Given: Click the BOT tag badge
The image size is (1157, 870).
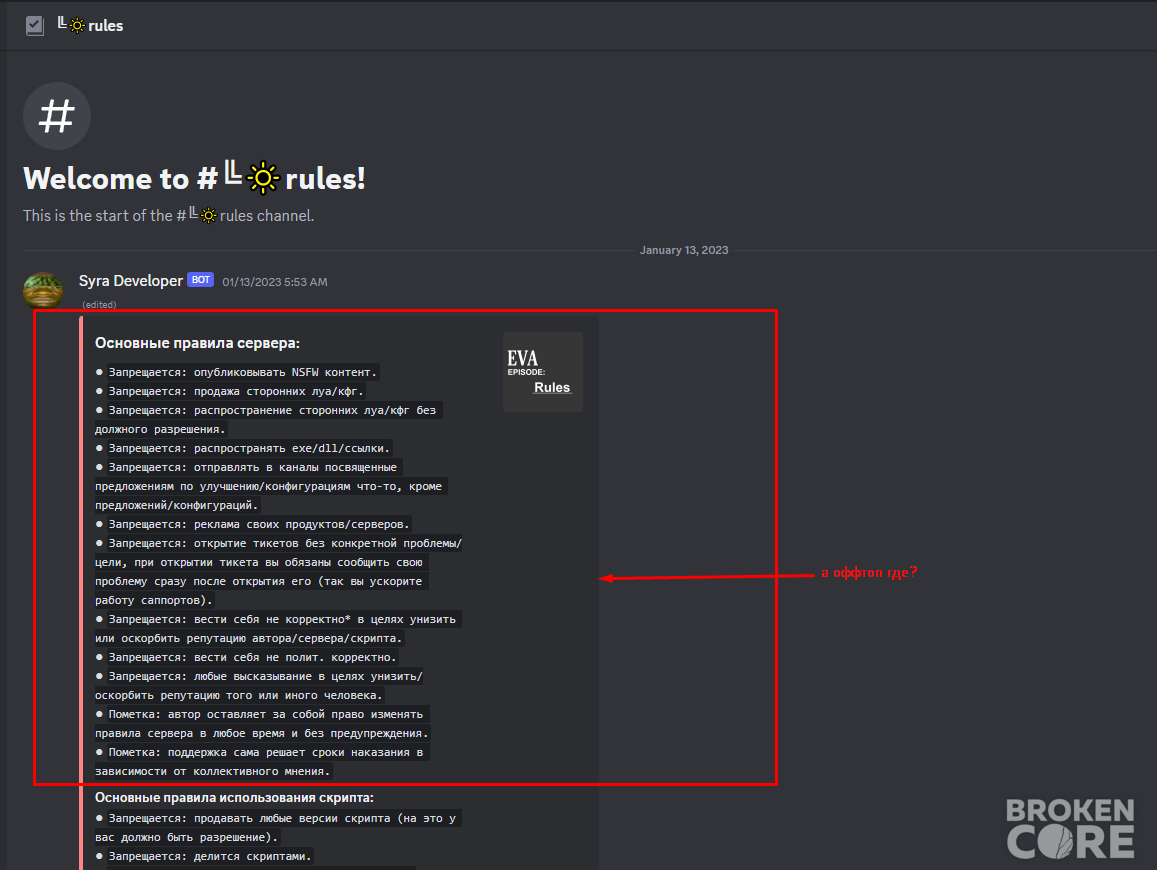Looking at the screenshot, I should coord(200,280).
